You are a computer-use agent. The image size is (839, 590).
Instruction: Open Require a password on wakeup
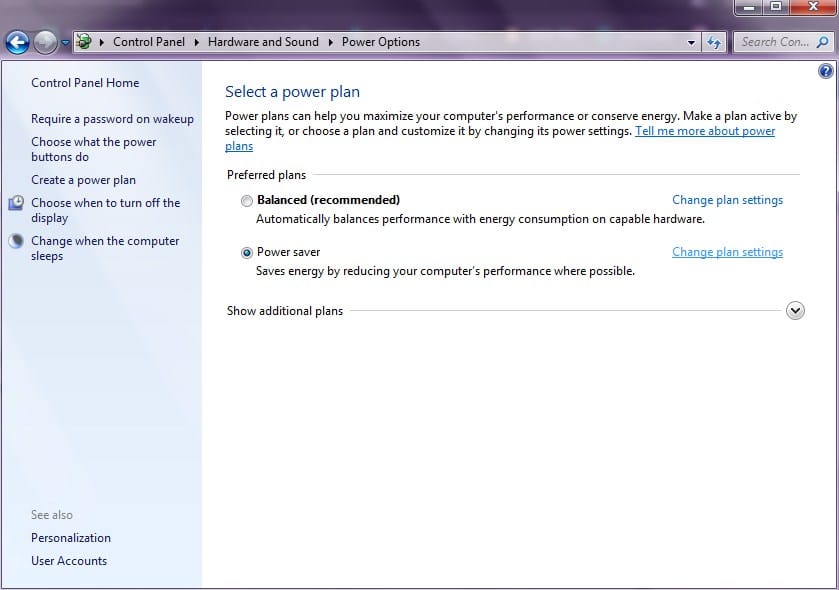point(112,119)
